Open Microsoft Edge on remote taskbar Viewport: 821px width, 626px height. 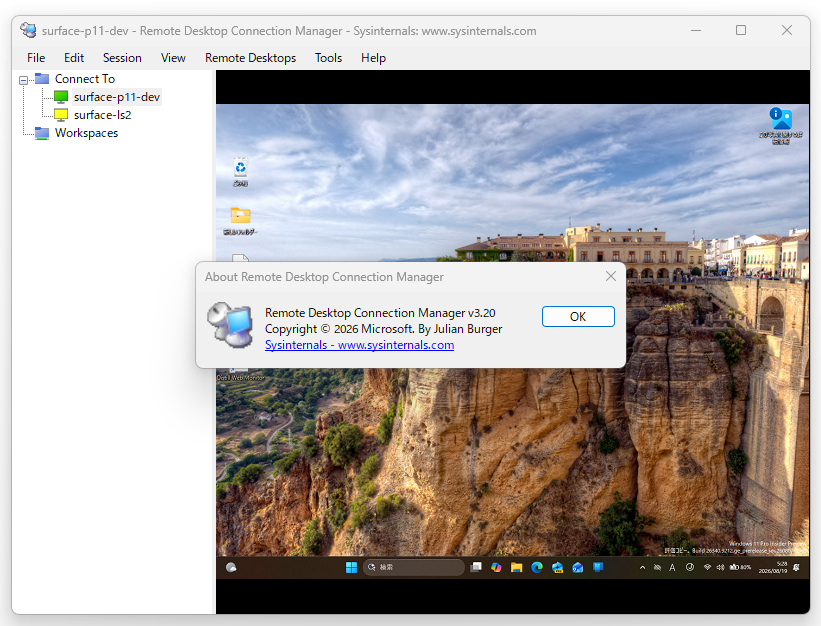tap(537, 567)
